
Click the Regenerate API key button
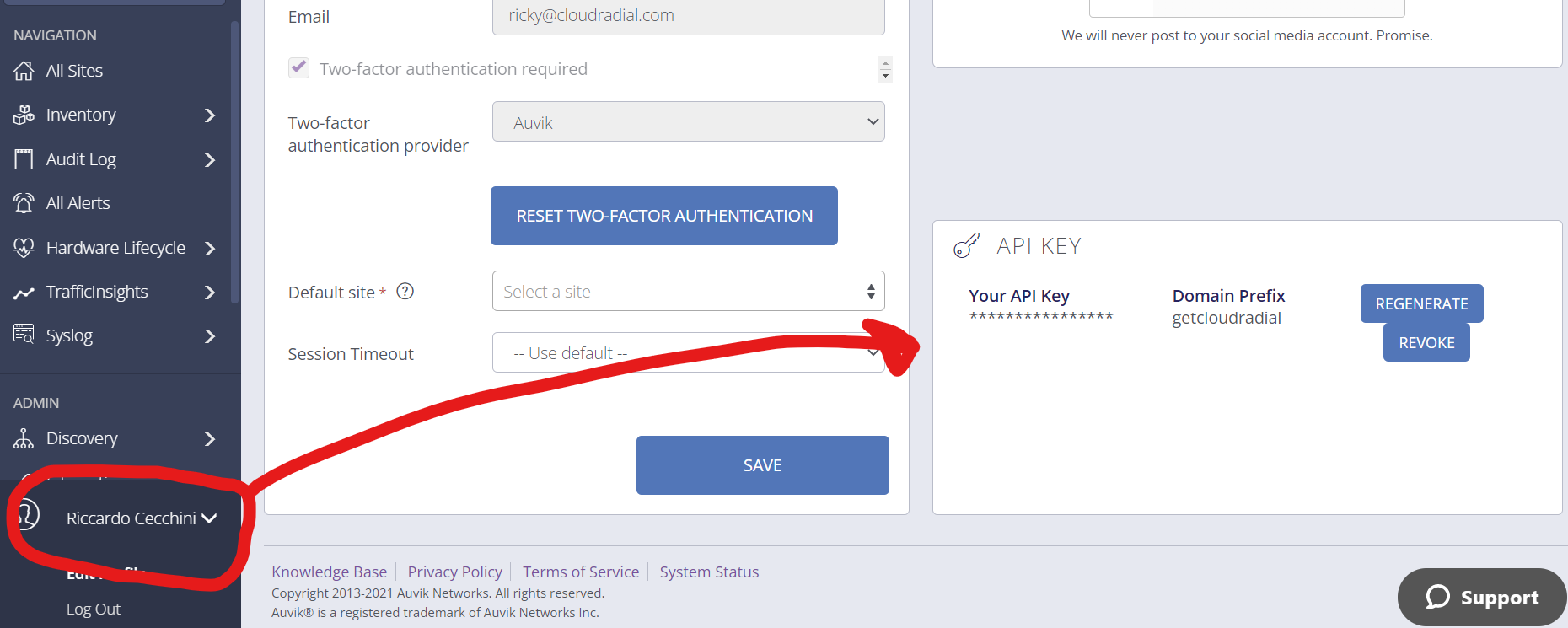1421,303
